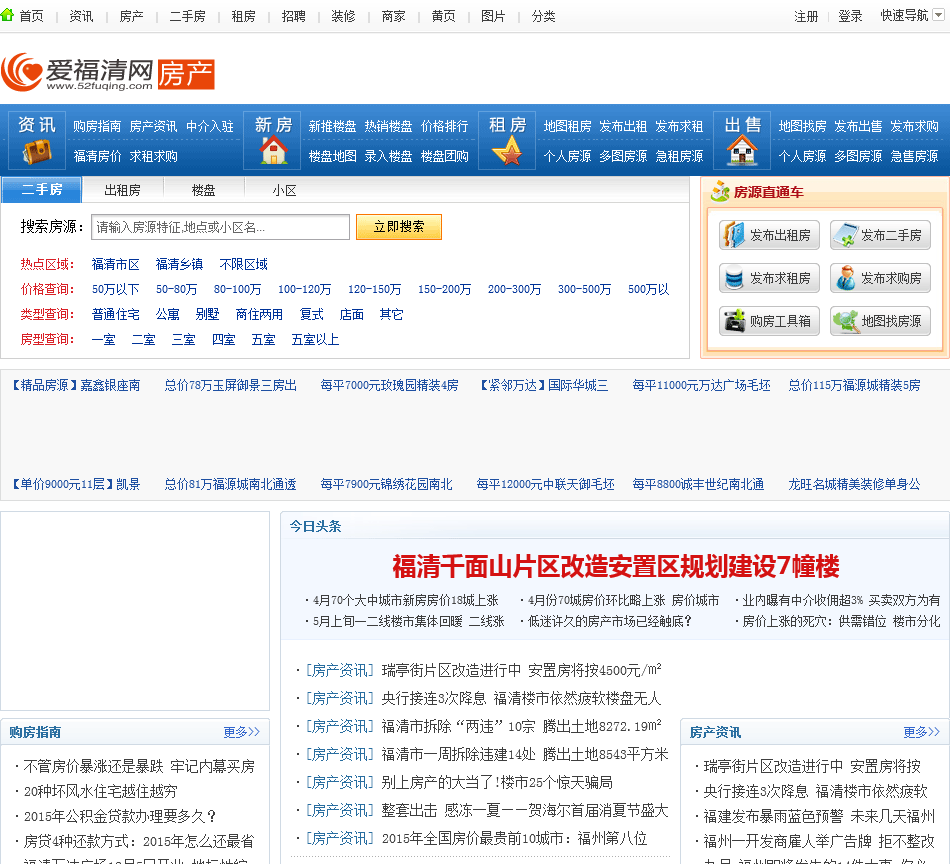Open the 4月70个大中城市新房房价 news item
The width and height of the screenshot is (950, 864).
[x=405, y=600]
